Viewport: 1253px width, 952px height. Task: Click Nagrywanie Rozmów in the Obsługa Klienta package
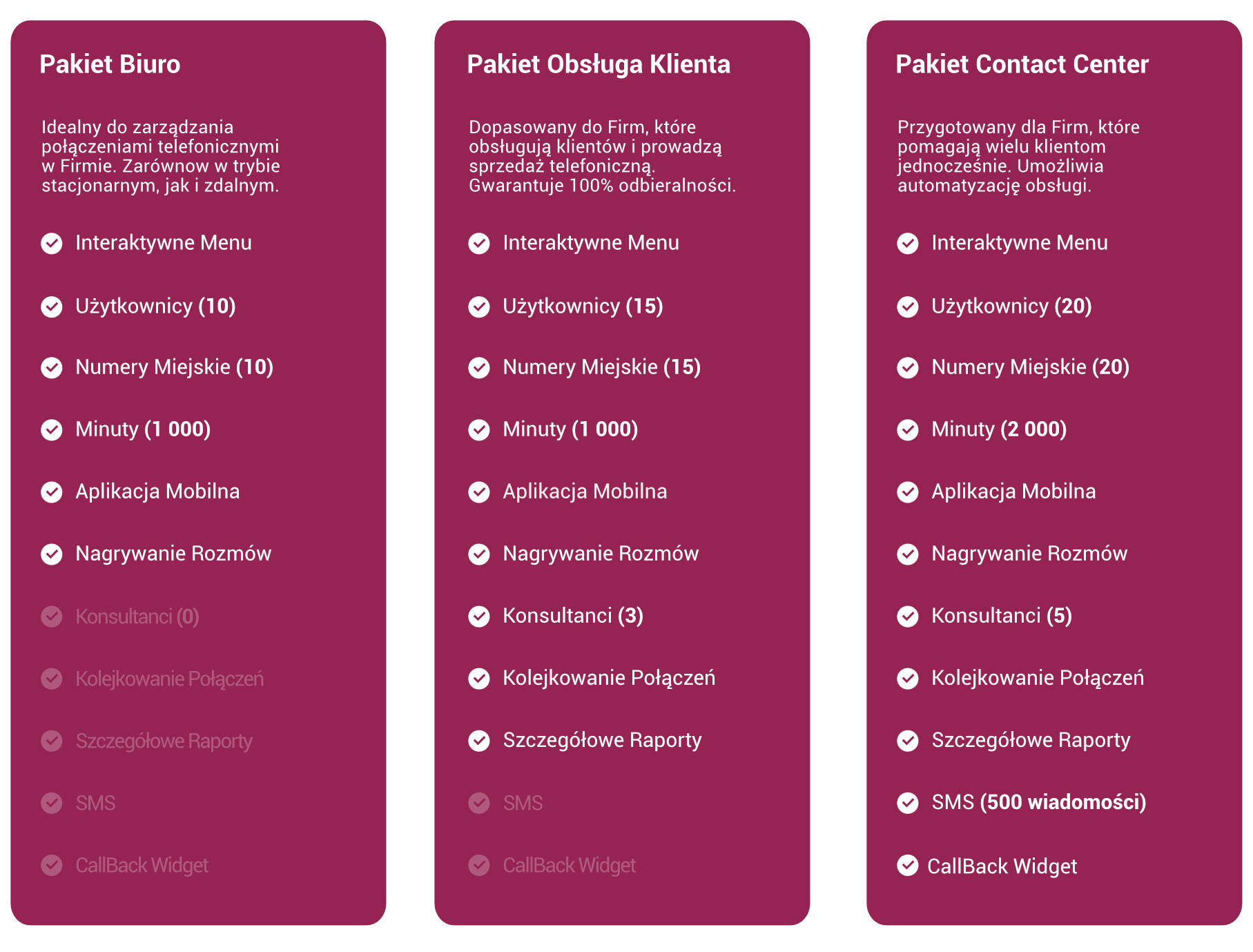601,554
